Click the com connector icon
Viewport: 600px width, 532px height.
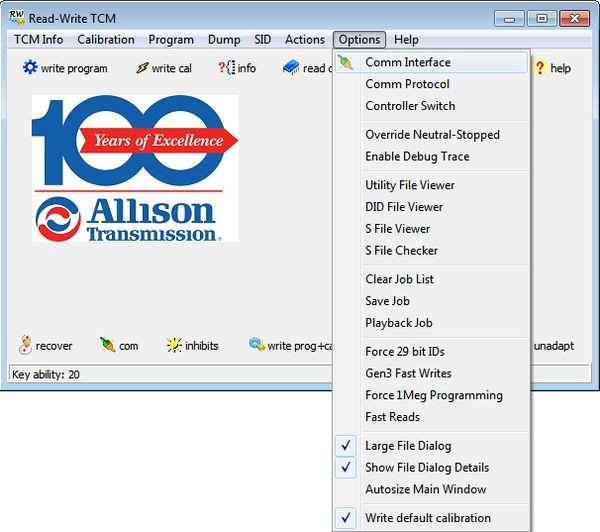click(x=108, y=345)
